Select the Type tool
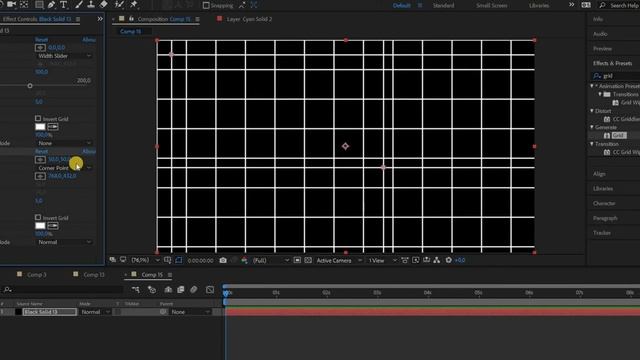This screenshot has width=640, height=360. coord(63,4)
